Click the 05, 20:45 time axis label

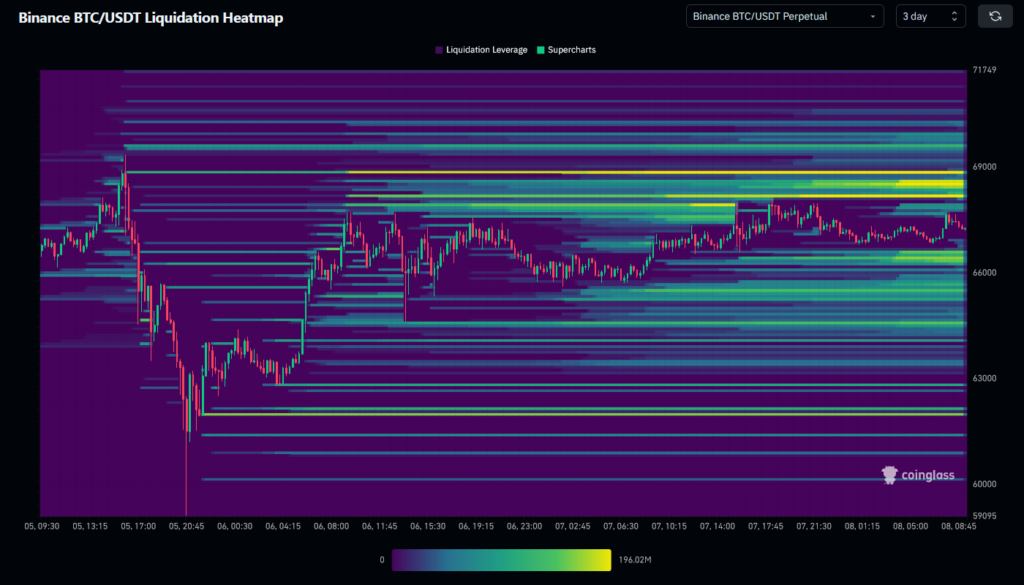(x=187, y=526)
